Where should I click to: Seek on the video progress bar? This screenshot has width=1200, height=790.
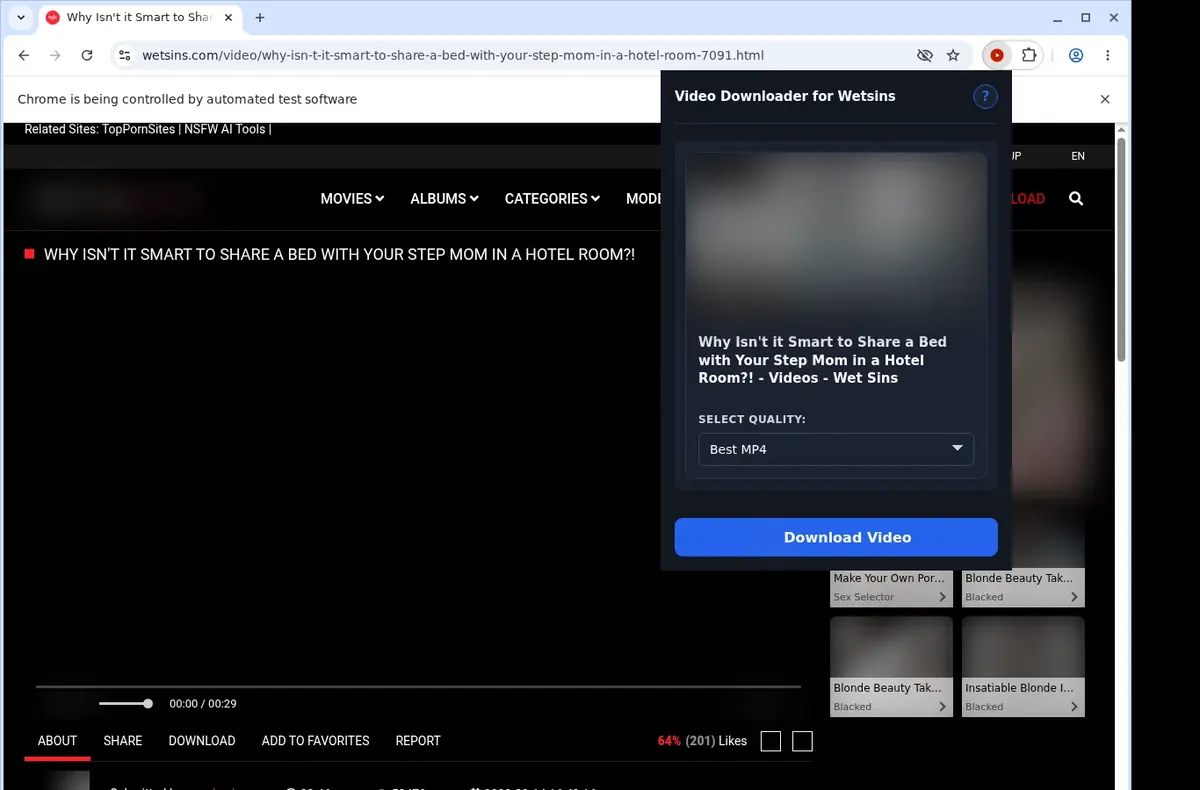(x=418, y=686)
